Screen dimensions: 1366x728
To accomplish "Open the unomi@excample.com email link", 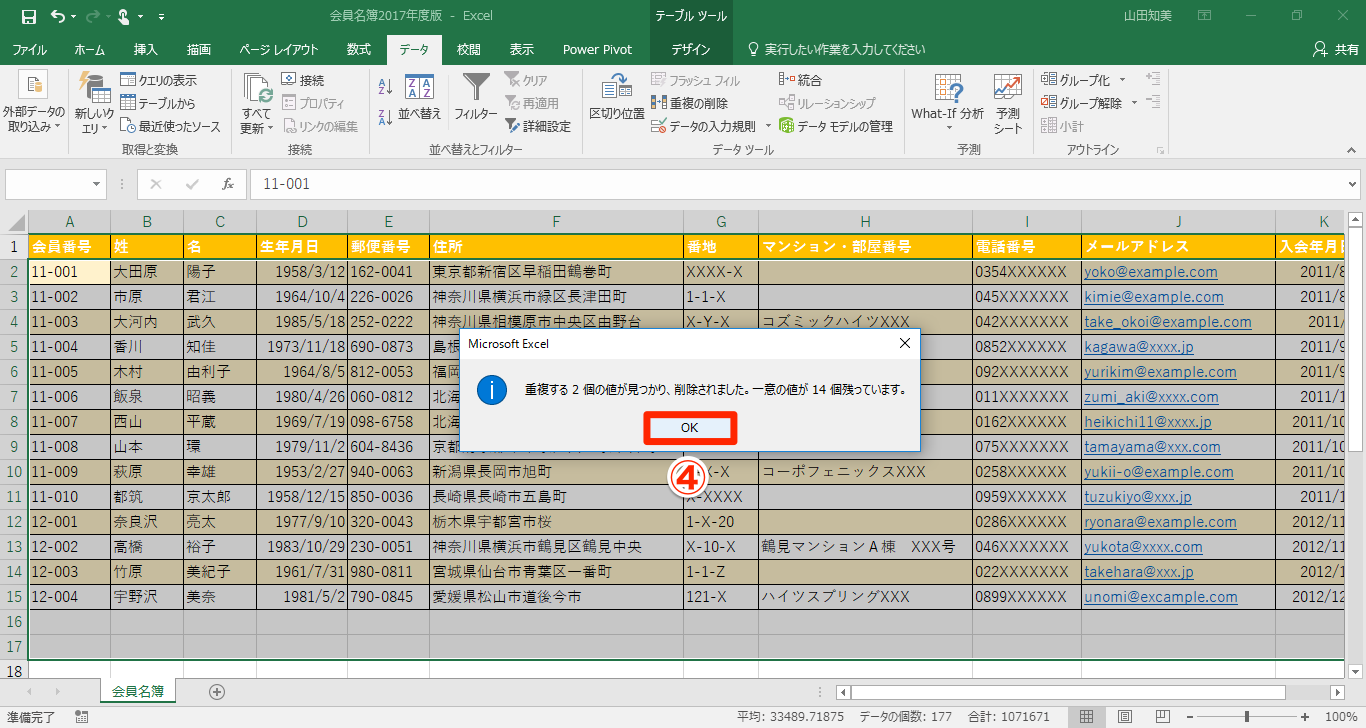I will pos(1160,597).
